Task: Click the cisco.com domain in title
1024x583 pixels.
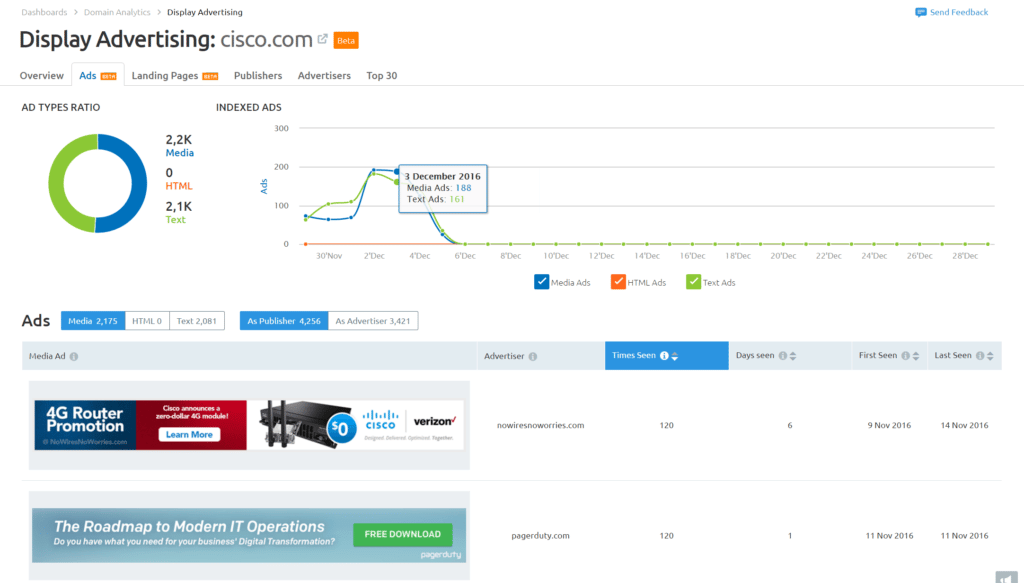Action: tap(266, 40)
